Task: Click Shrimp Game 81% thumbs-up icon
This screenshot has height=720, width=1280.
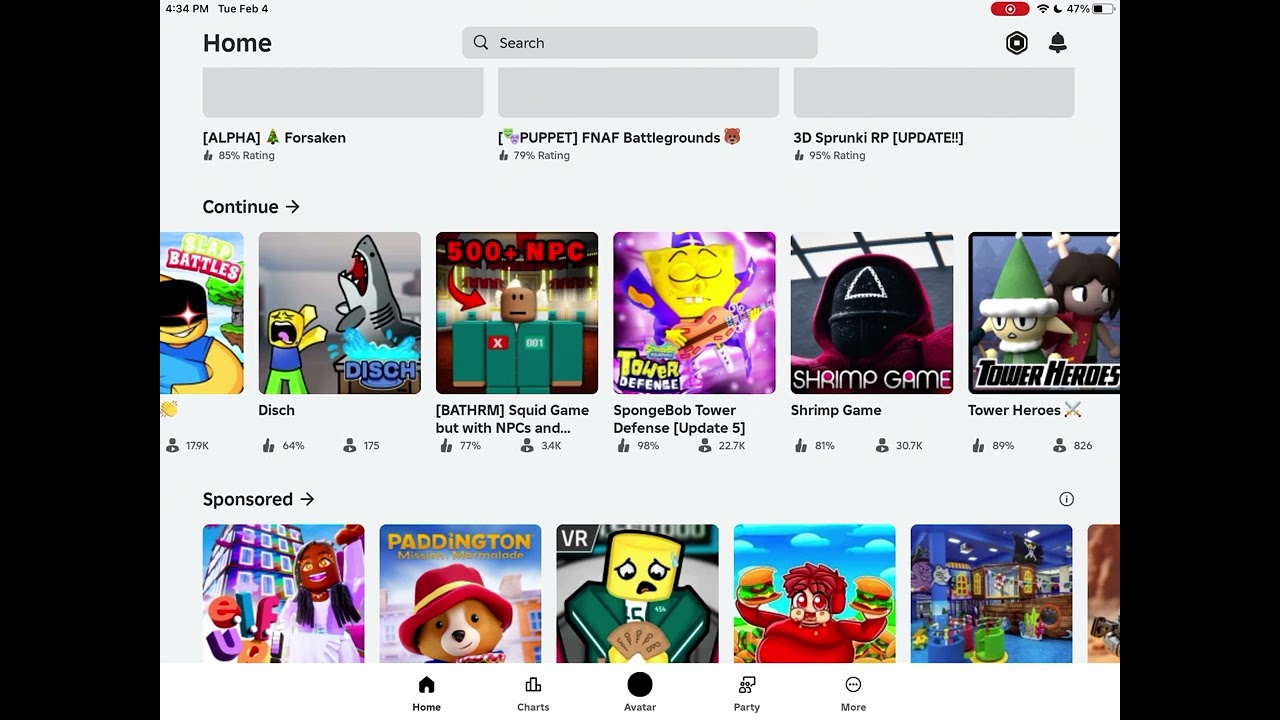Action: tap(800, 446)
